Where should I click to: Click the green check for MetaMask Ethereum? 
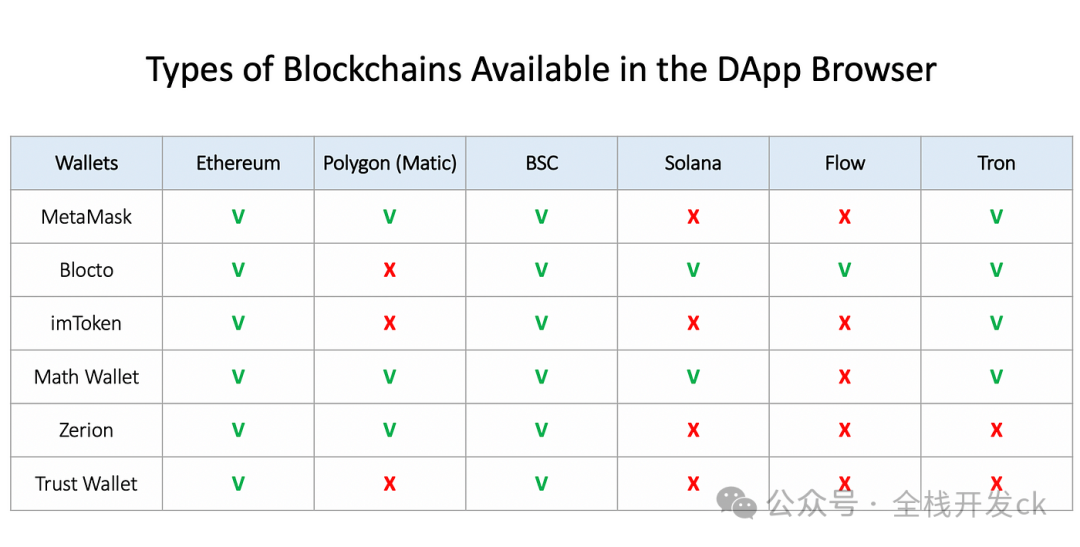click(238, 217)
